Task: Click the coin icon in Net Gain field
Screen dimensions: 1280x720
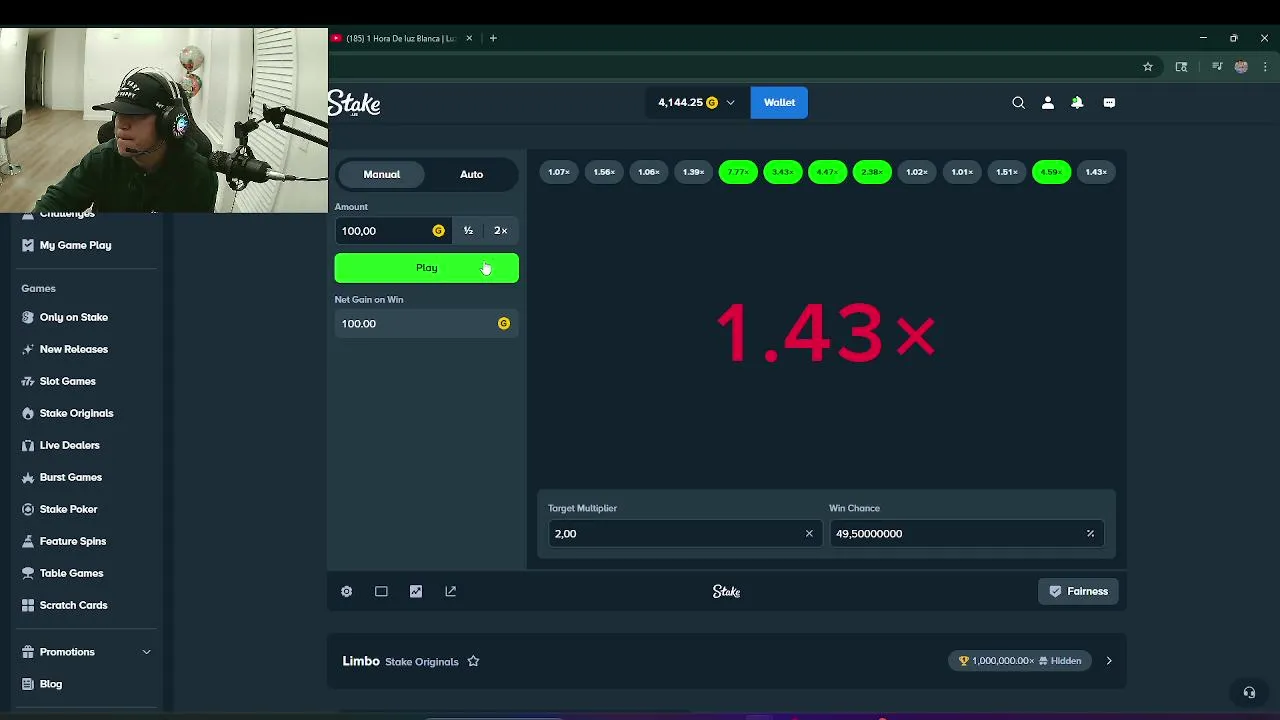Action: click(504, 323)
